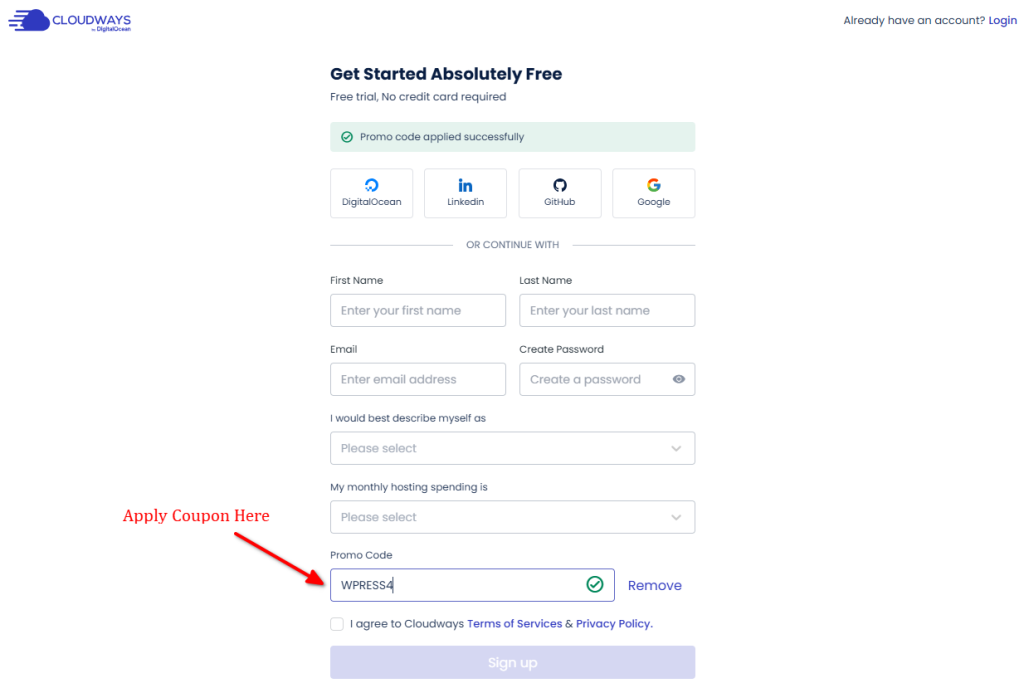
Task: Focus the Last Name input field
Action: pos(607,311)
